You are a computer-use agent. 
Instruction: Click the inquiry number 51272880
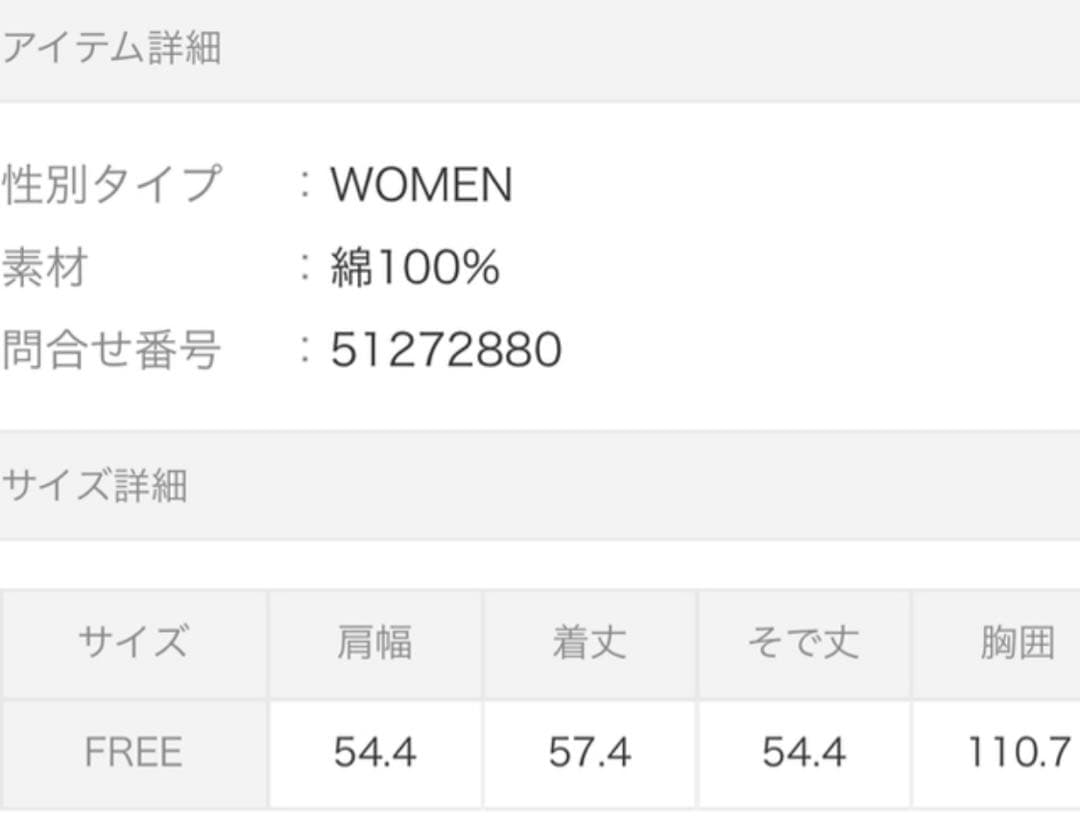446,351
